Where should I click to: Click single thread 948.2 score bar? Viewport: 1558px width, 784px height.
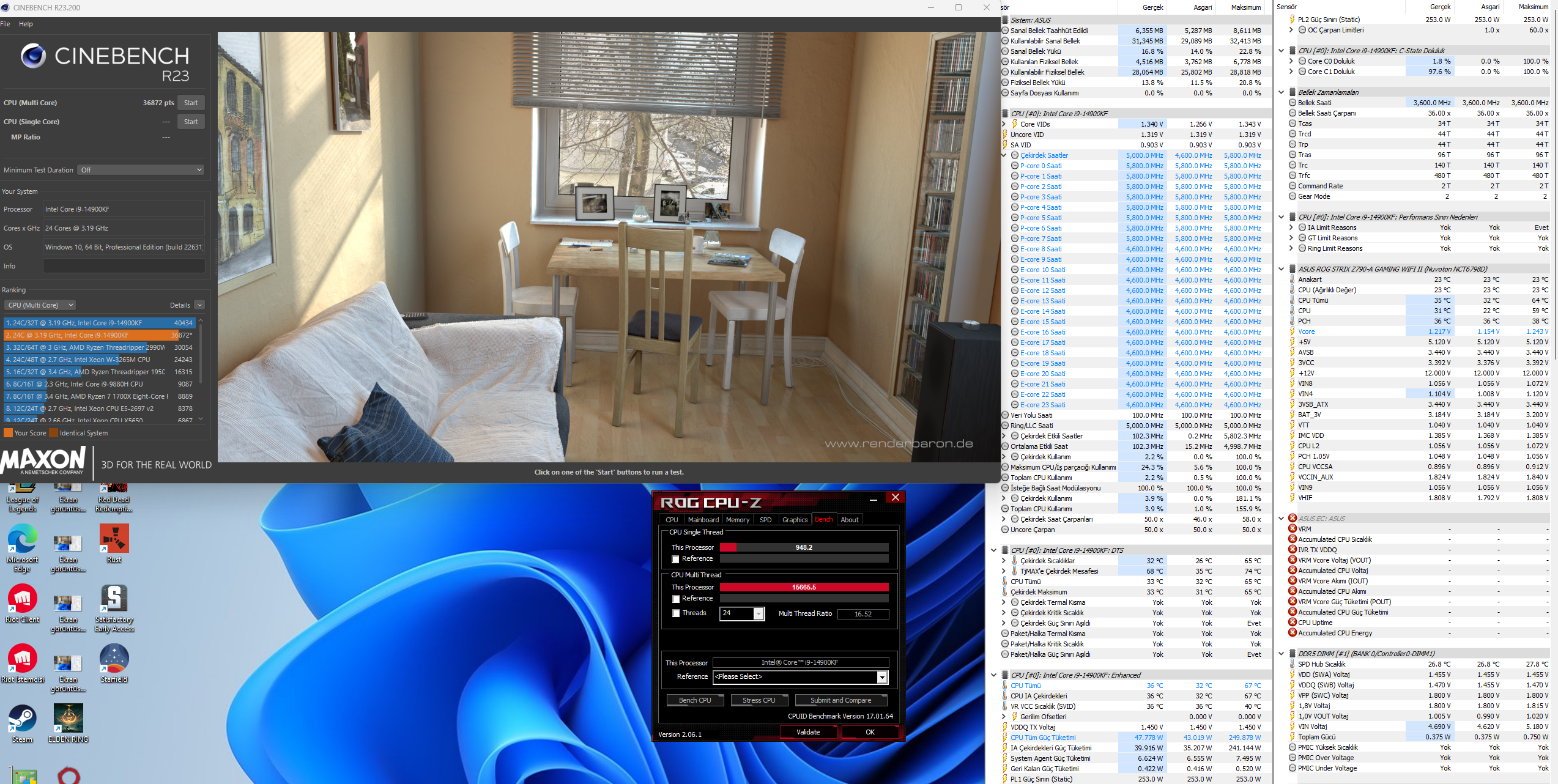tap(804, 547)
